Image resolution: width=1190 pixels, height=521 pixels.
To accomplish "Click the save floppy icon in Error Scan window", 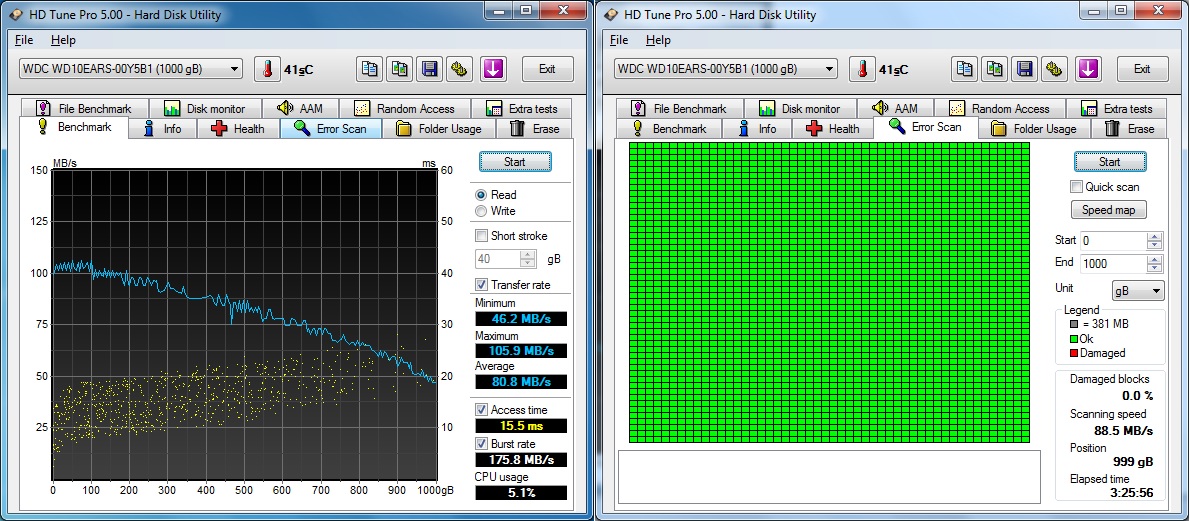I will pyautogui.click(x=1025, y=69).
